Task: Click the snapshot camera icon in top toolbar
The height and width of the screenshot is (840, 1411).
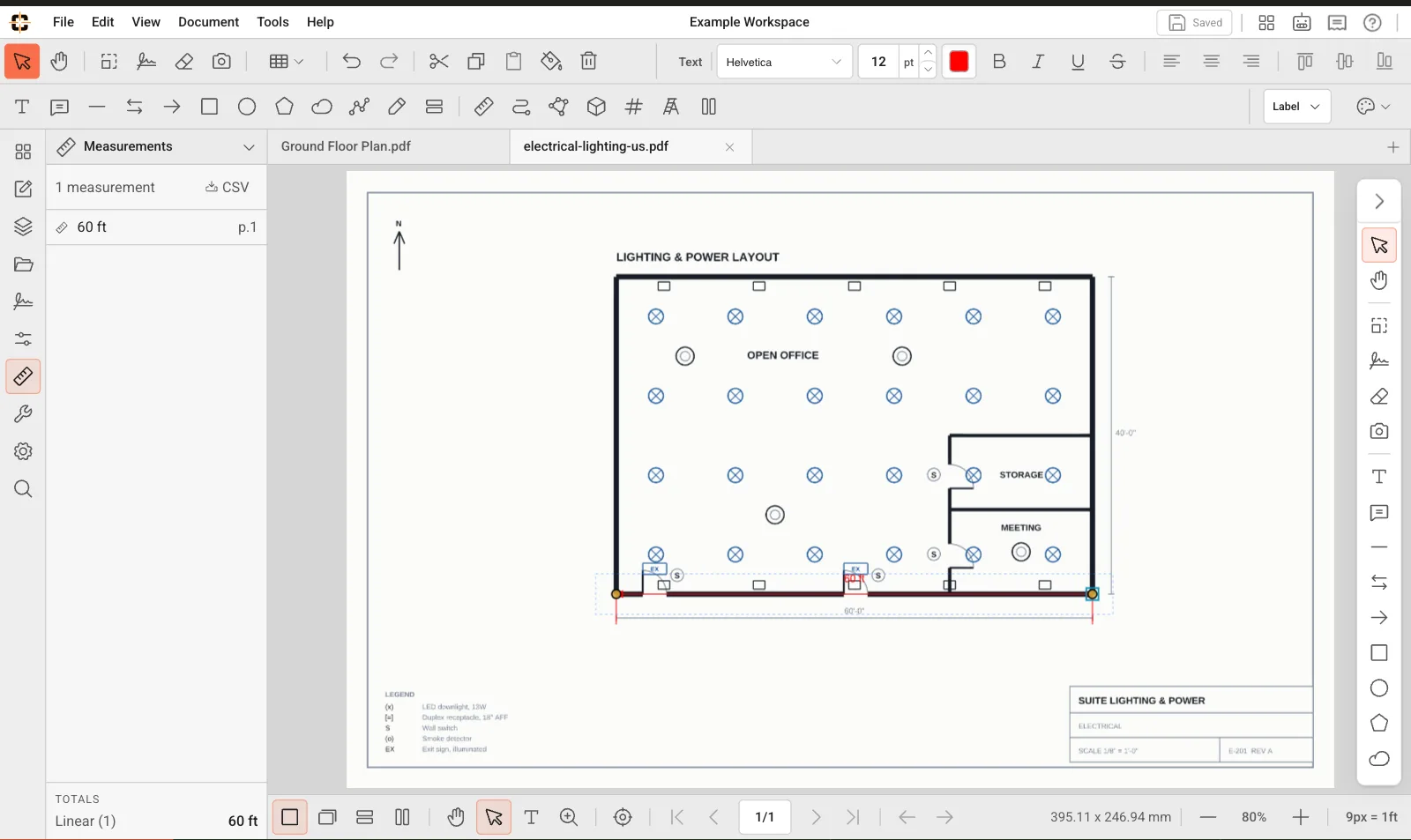Action: 221,61
